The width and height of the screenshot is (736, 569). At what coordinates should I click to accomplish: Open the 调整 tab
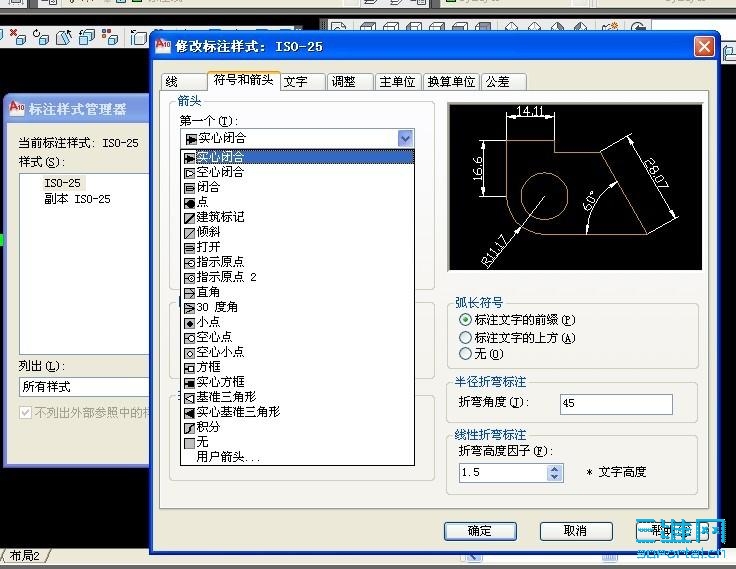pos(350,82)
